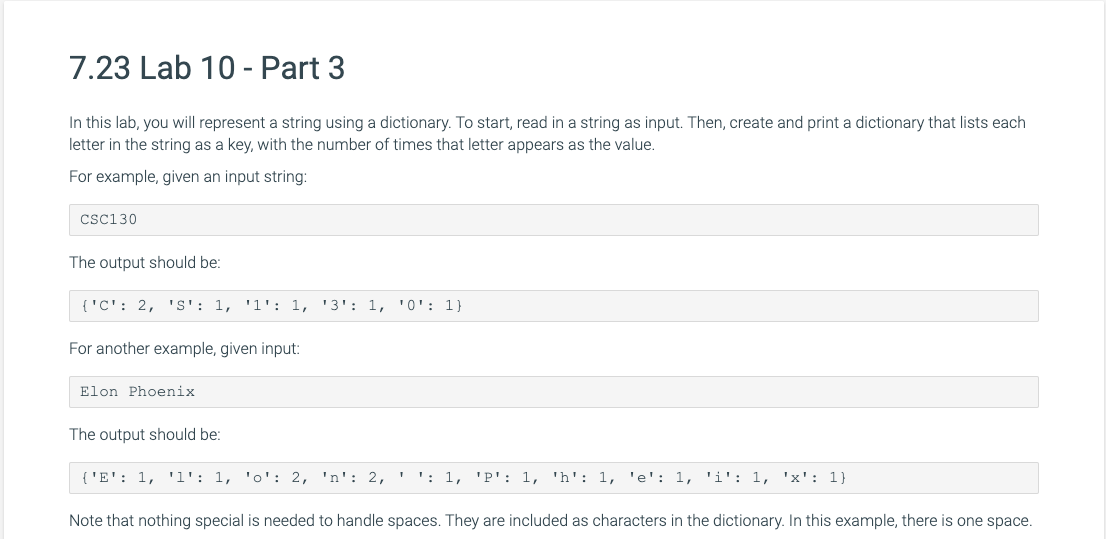The width and height of the screenshot is (1106, 539).
Task: Click the CSC130 example input box
Action: pos(554,219)
